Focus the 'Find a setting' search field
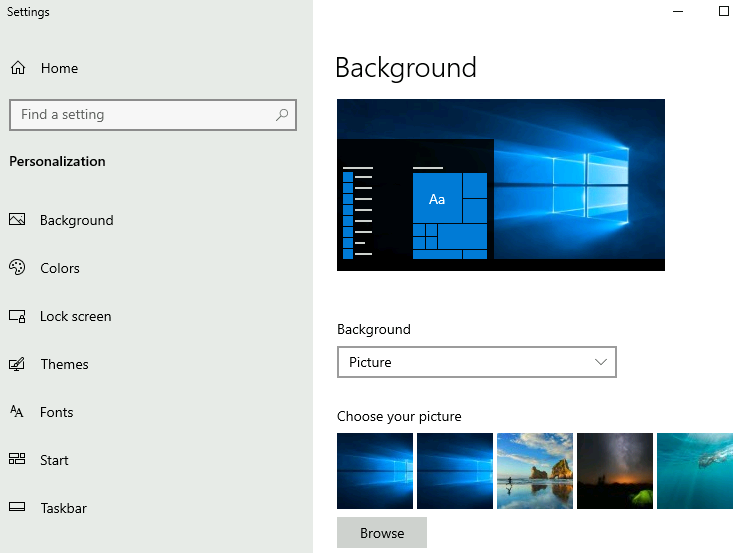 click(140, 115)
